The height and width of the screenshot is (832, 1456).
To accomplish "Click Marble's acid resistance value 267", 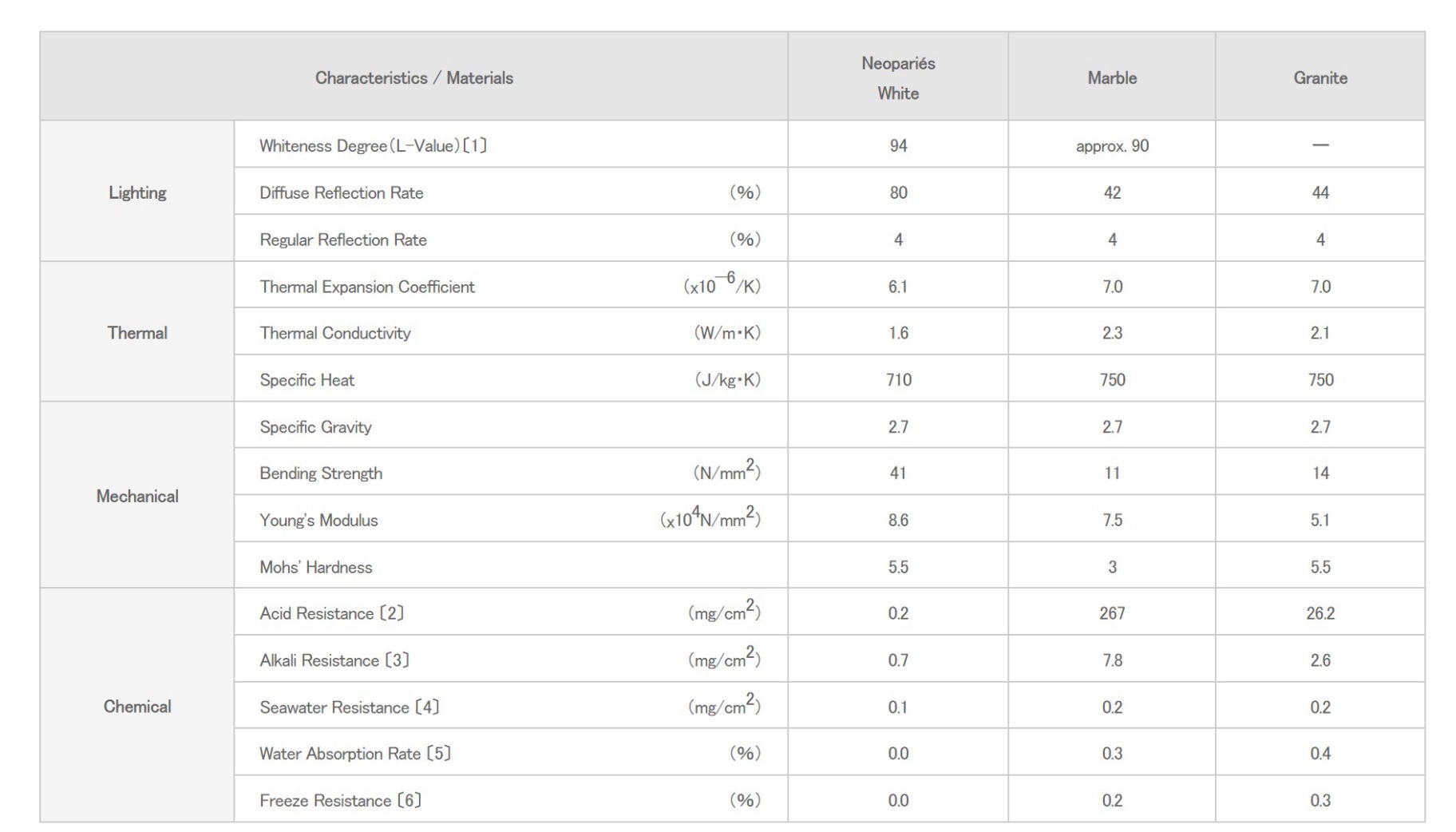I will point(1111,613).
